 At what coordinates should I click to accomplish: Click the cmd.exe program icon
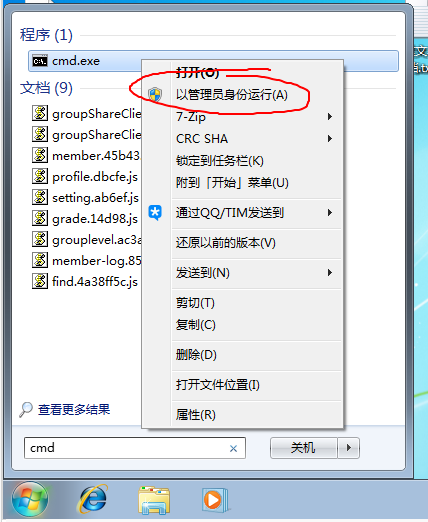click(40, 61)
